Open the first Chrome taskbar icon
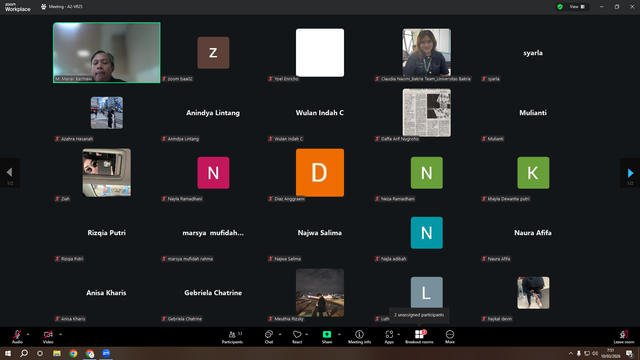This screenshot has width=640, height=360. coord(73,353)
